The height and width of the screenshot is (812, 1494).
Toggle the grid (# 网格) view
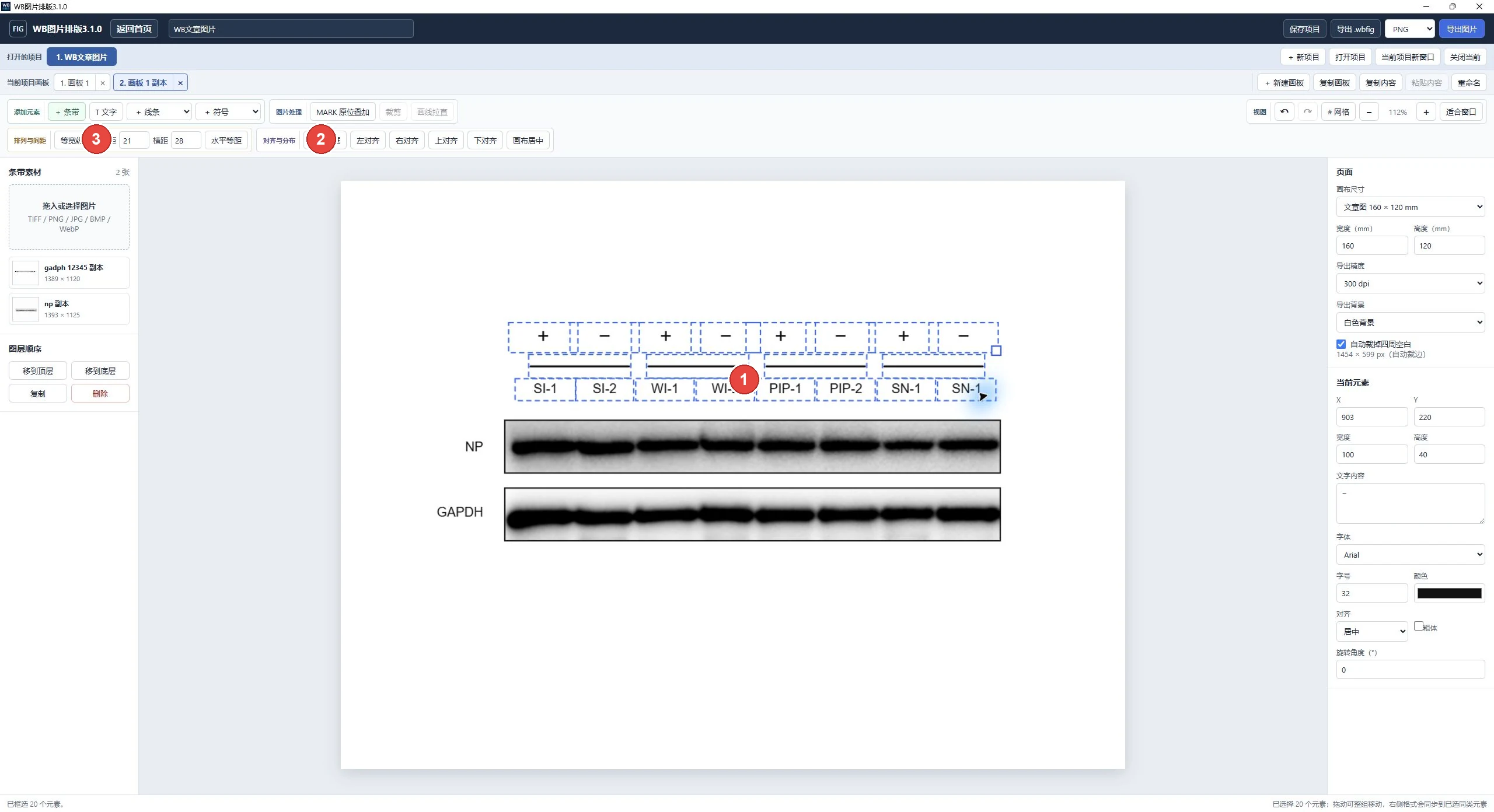(x=1338, y=112)
